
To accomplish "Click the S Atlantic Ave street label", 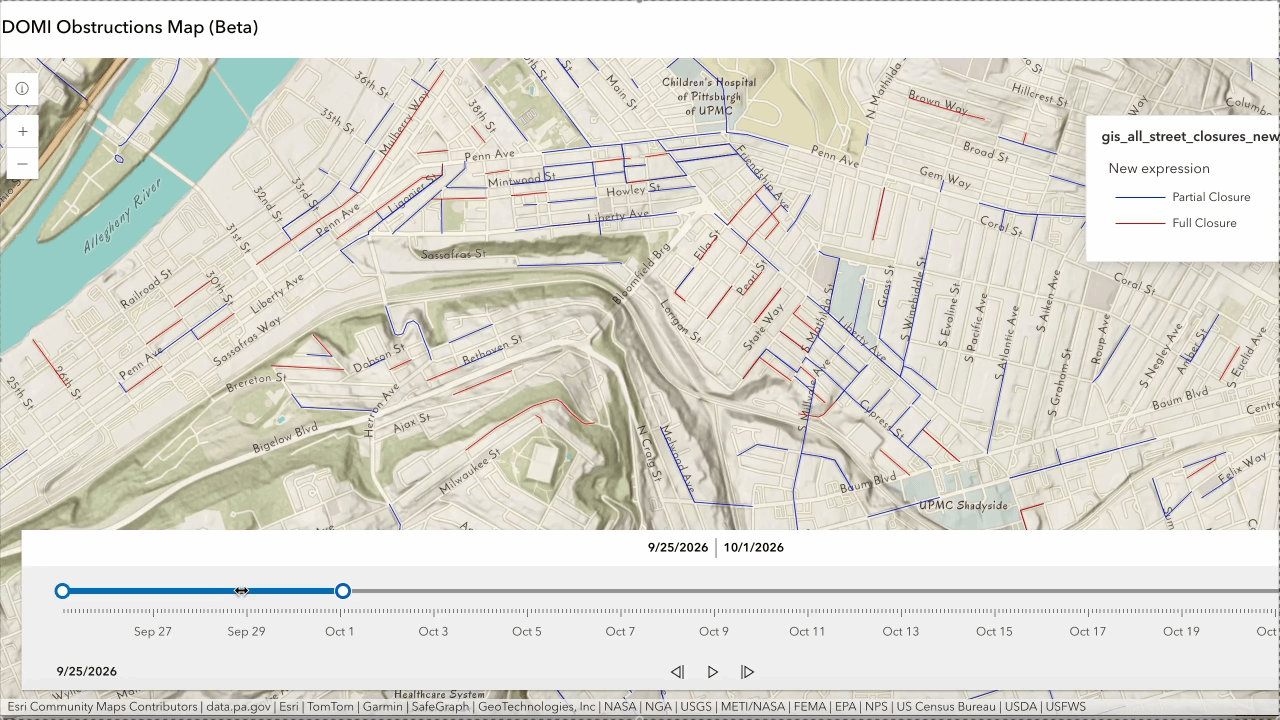I will point(1006,341).
